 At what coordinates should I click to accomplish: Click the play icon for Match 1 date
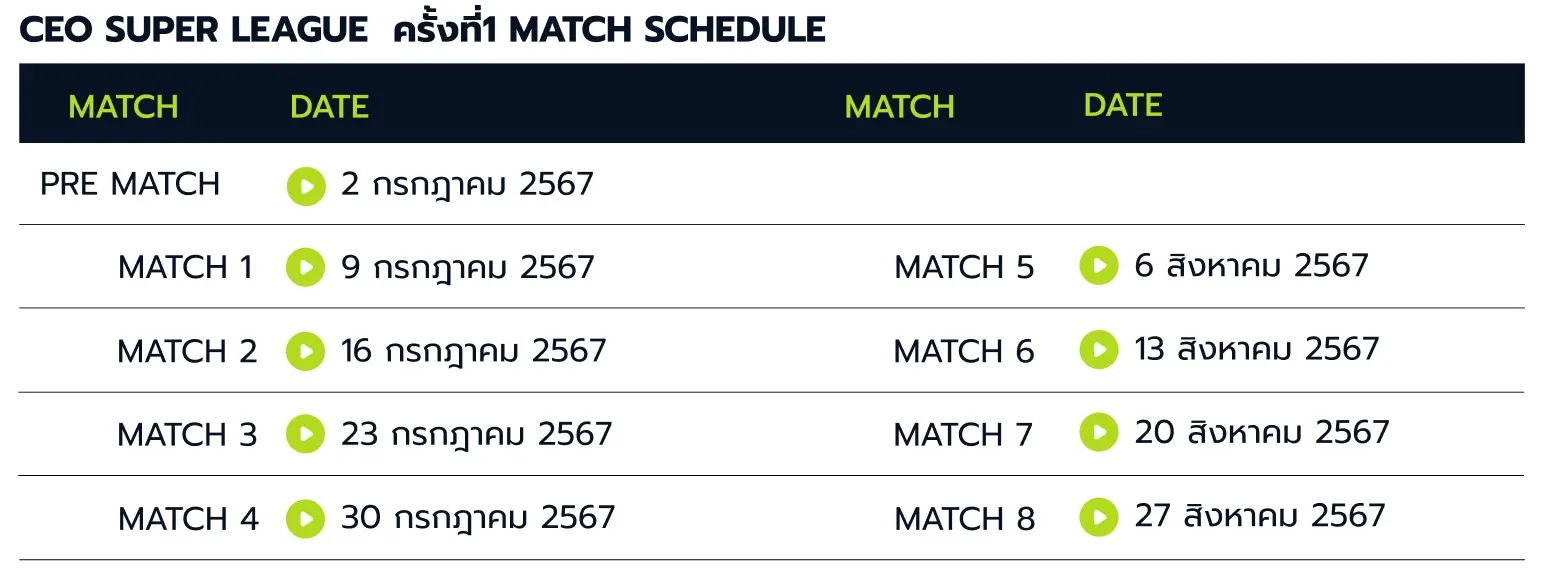[x=306, y=267]
